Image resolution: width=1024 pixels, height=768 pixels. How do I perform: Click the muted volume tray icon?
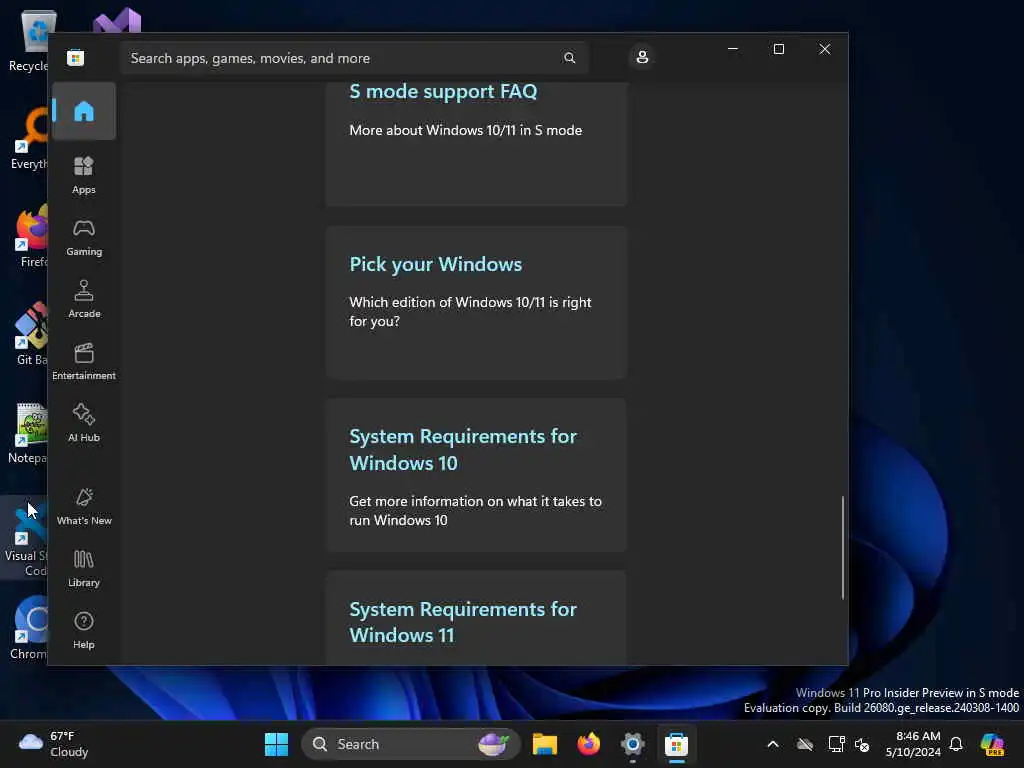point(862,744)
